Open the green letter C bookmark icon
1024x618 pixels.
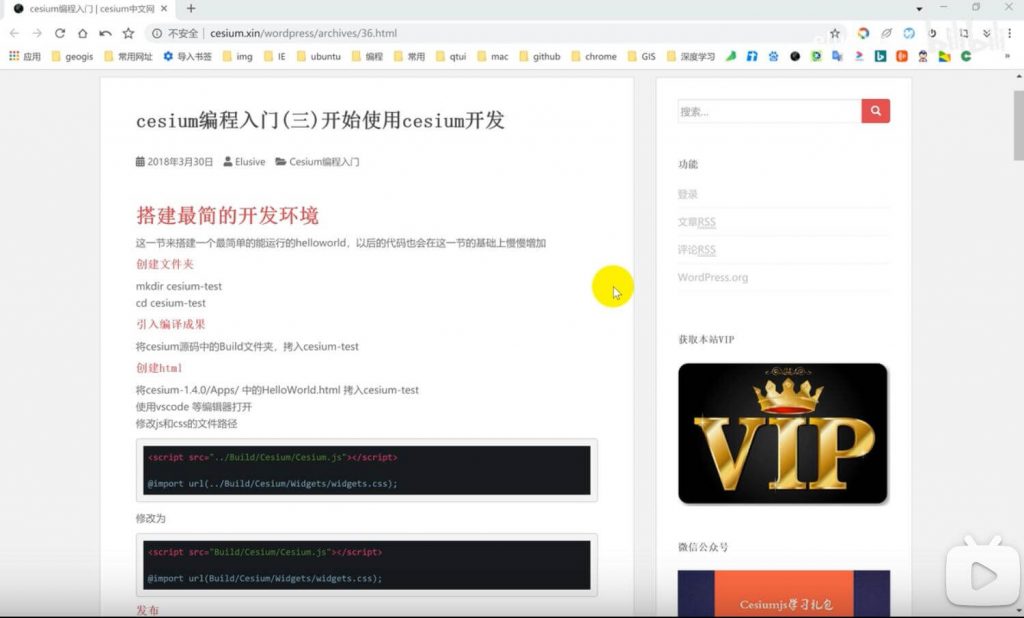point(966,56)
